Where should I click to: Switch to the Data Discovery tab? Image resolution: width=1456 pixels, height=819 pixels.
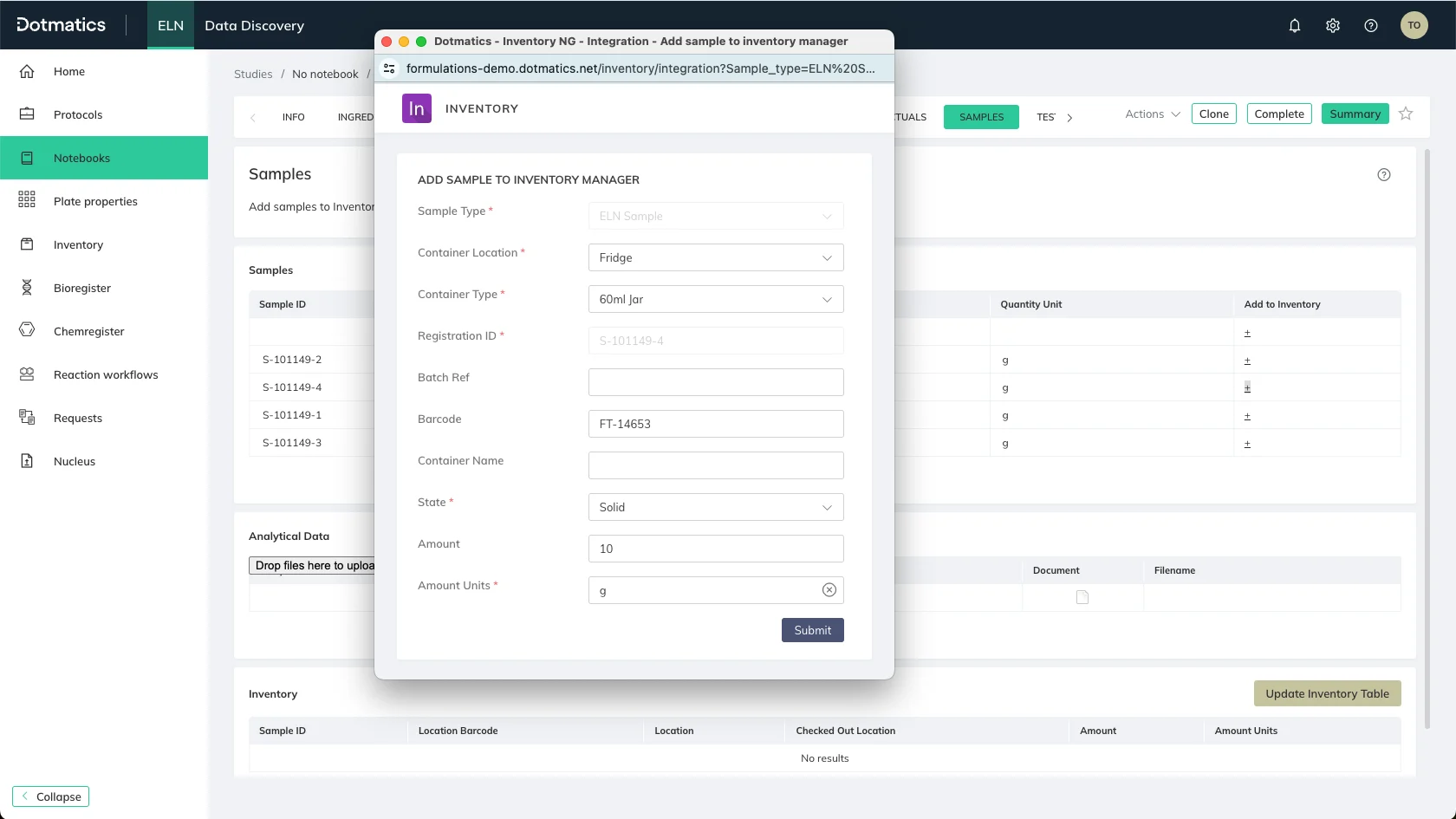point(254,25)
